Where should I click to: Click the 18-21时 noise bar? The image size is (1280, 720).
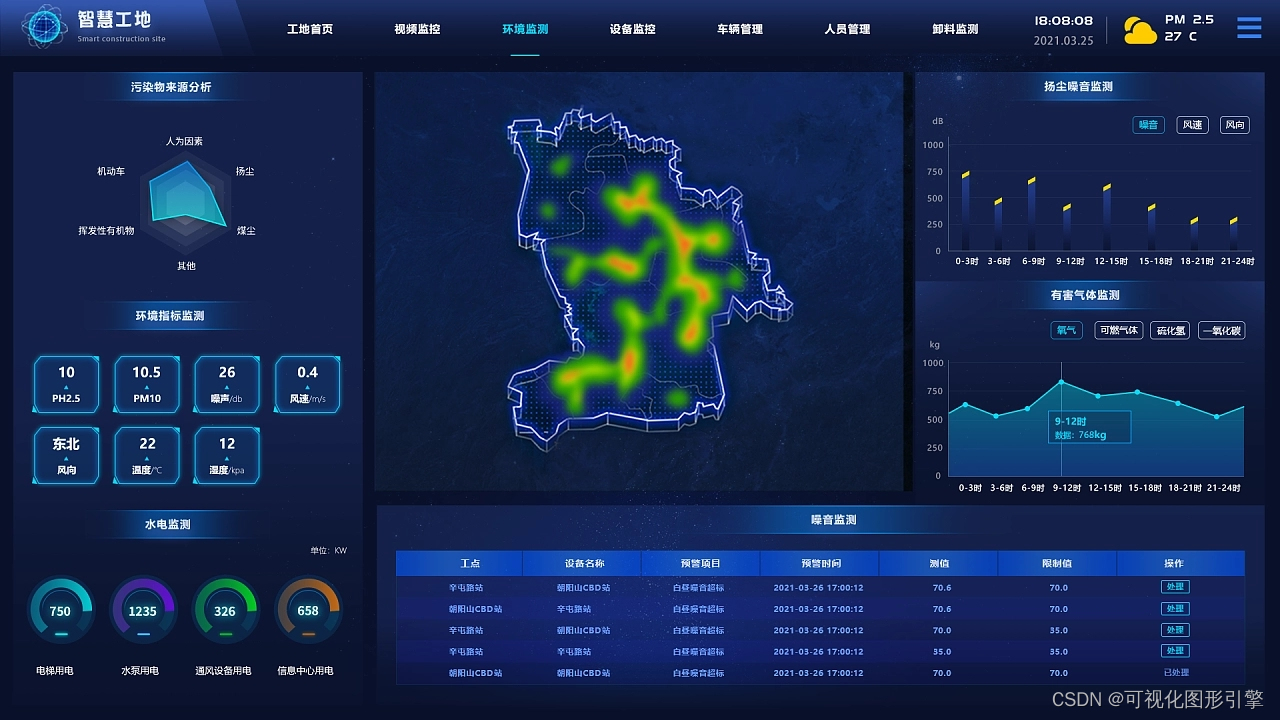[x=1194, y=234]
